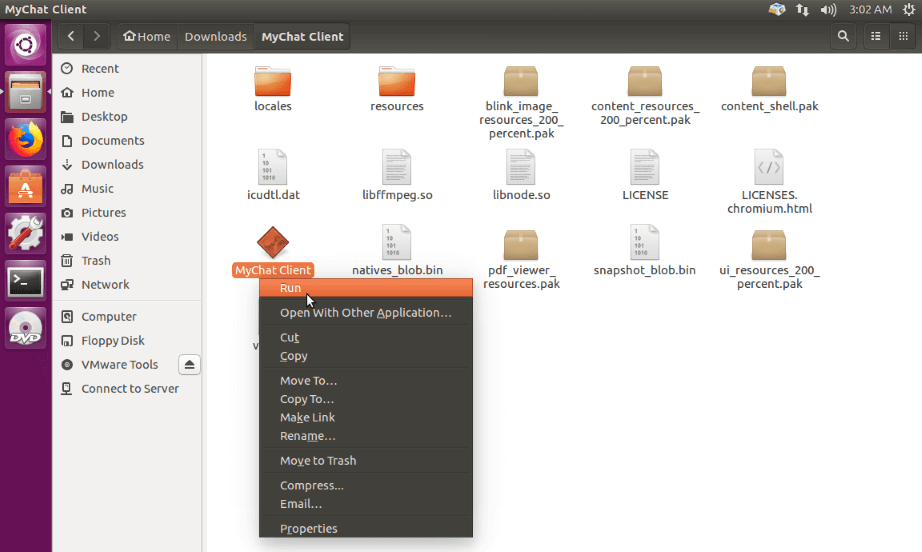Open the network connections indicator menu
Screen dimensions: 922x552
click(803, 10)
